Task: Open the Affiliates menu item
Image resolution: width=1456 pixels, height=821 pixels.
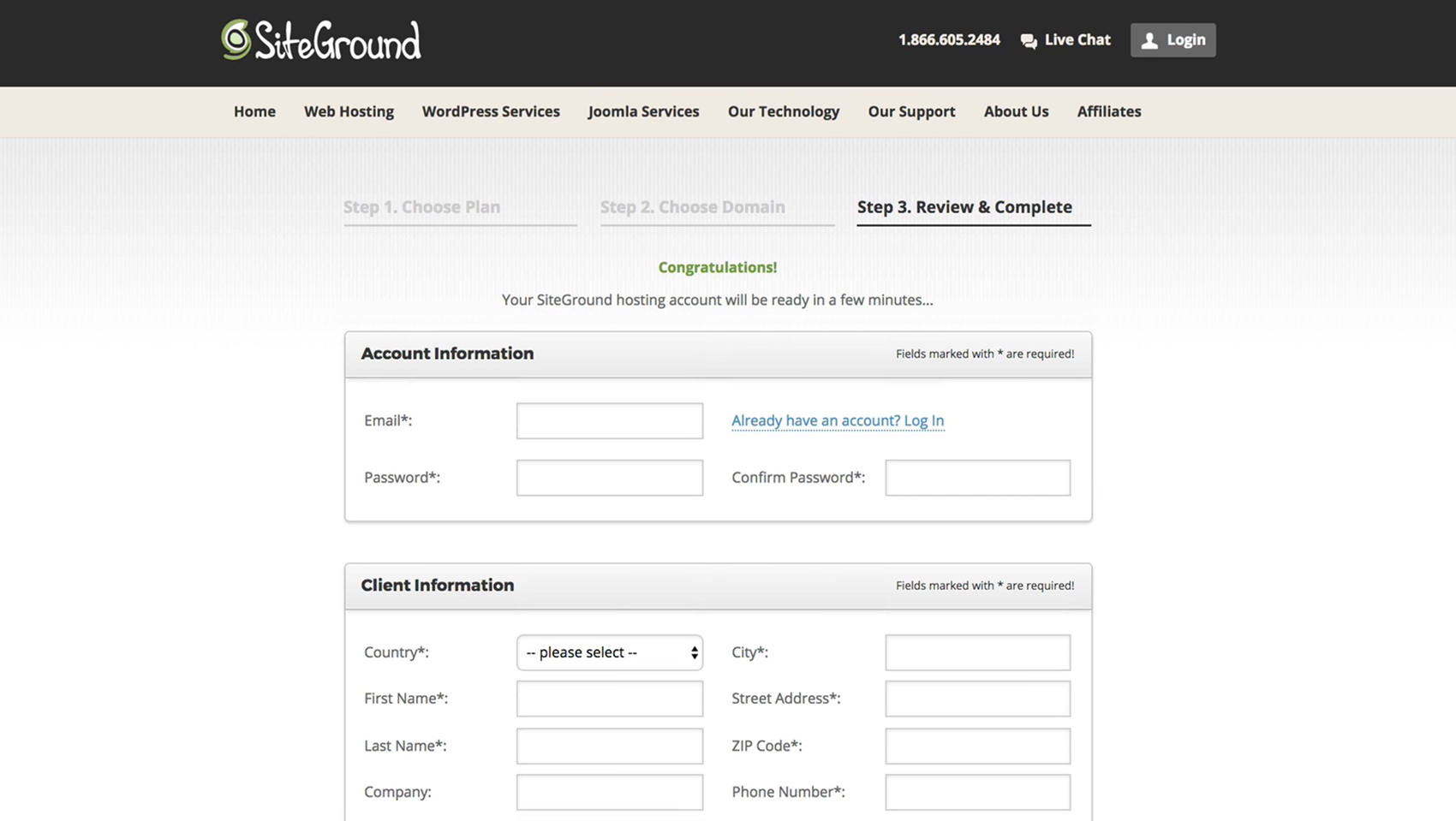Action: pos(1109,111)
